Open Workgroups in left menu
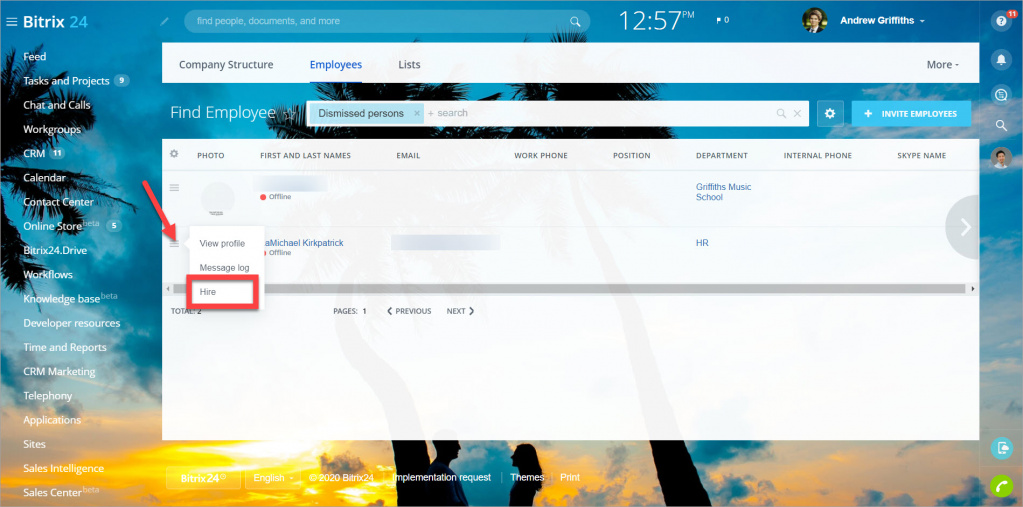Viewport: 1023px width, 507px height. click(52, 129)
